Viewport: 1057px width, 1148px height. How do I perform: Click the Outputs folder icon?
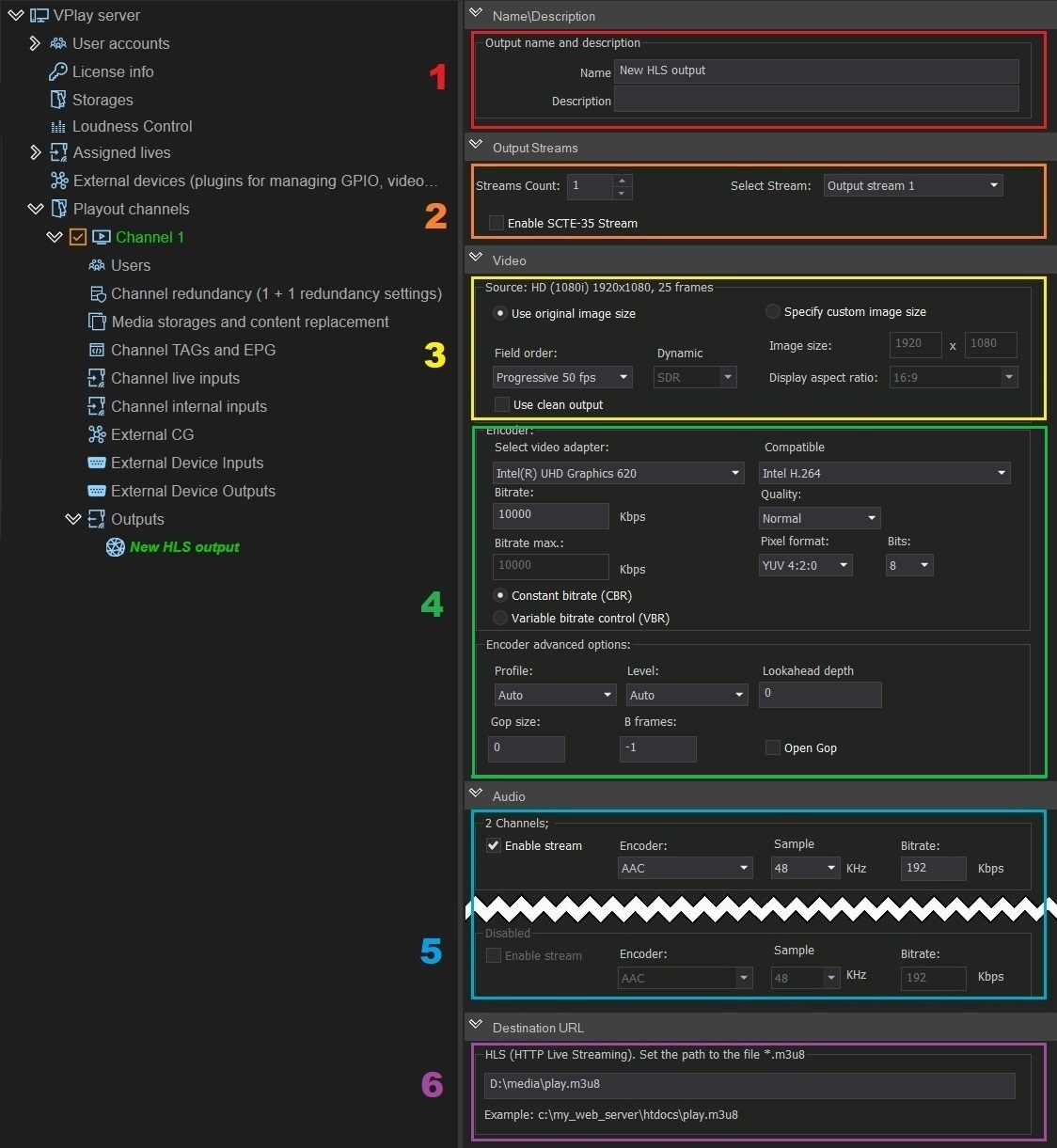click(96, 519)
